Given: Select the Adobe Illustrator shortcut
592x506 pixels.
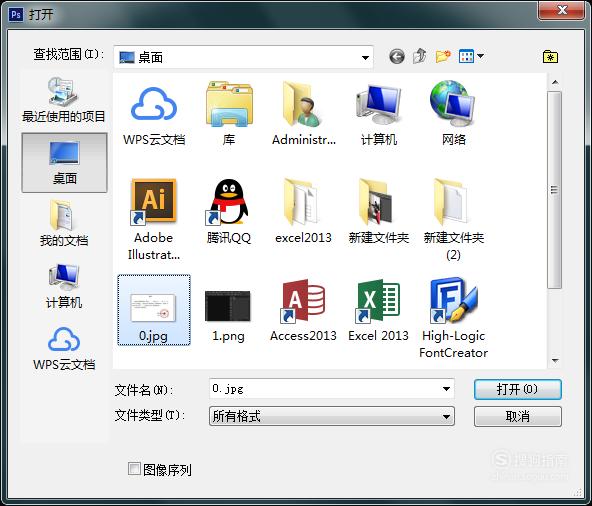Looking at the screenshot, I should 154,219.
